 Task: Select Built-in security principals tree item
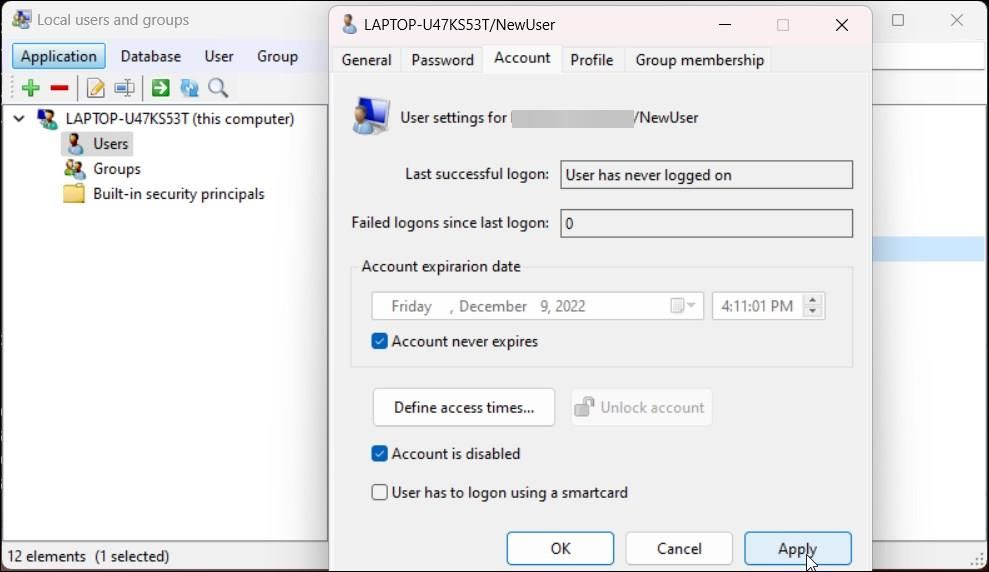(178, 194)
